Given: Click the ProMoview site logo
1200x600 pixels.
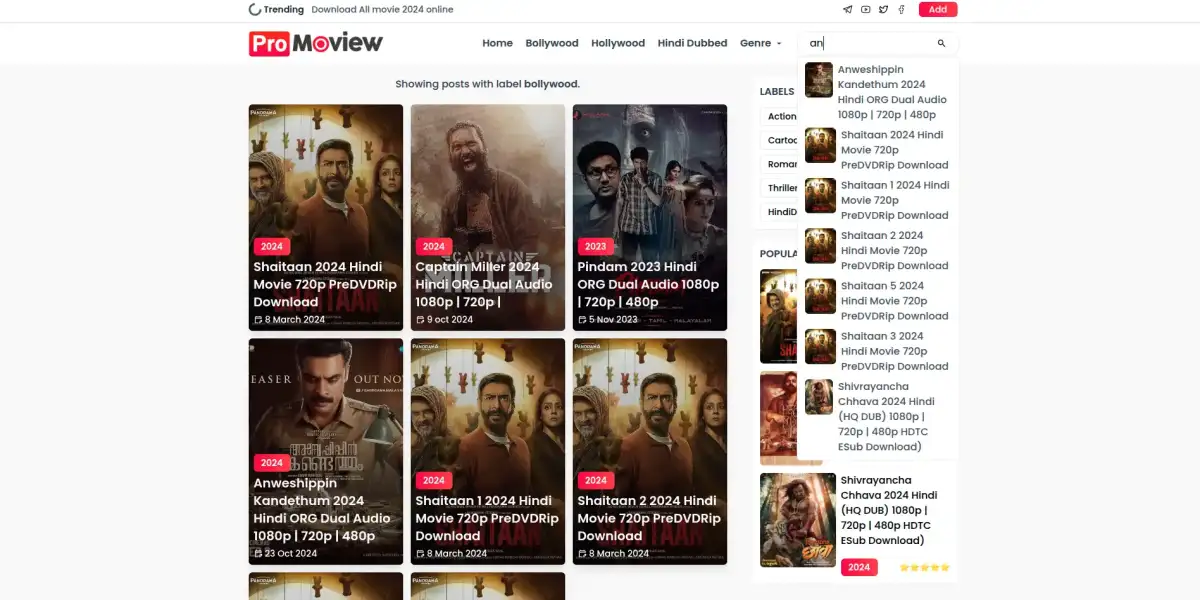Looking at the screenshot, I should 316,43.
